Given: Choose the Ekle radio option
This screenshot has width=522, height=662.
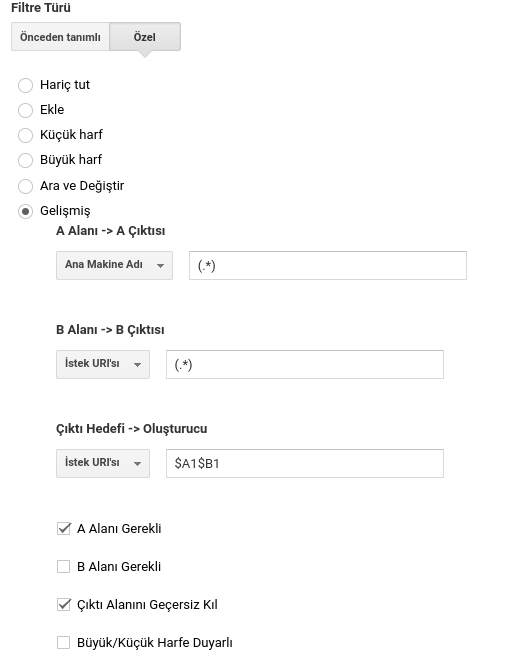Looking at the screenshot, I should pos(25,110).
